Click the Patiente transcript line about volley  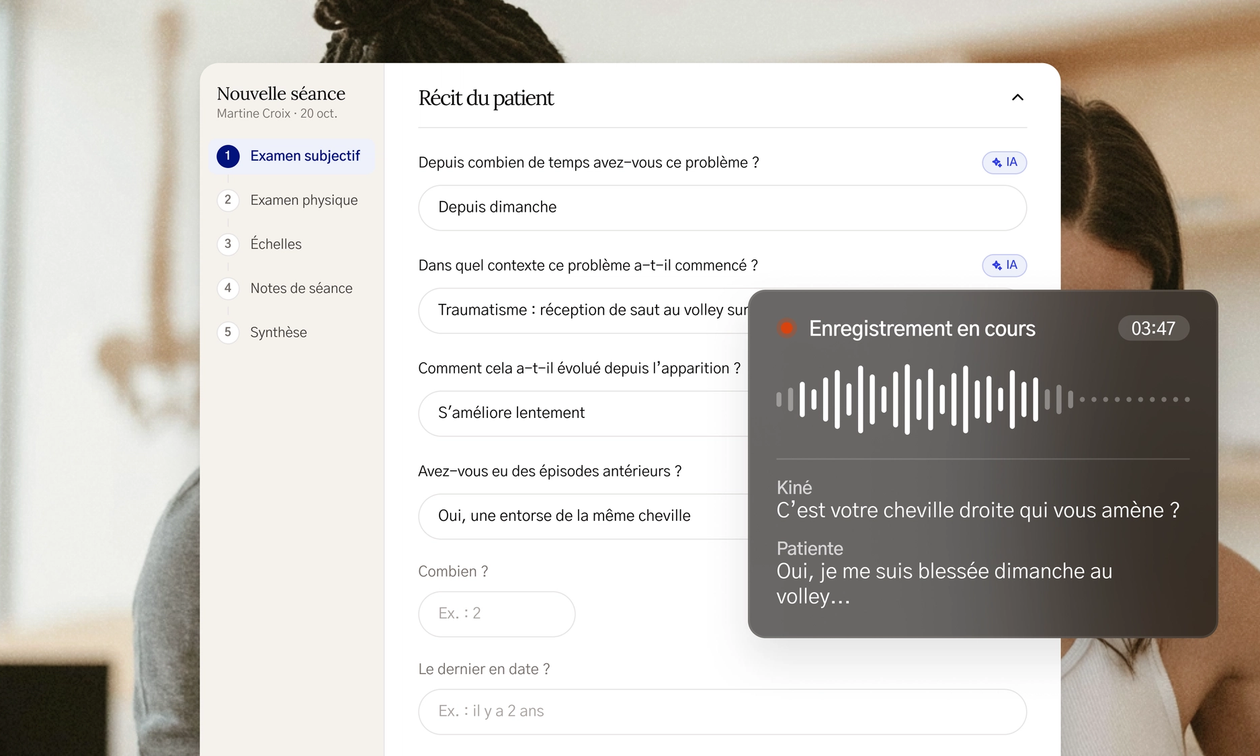pos(944,584)
